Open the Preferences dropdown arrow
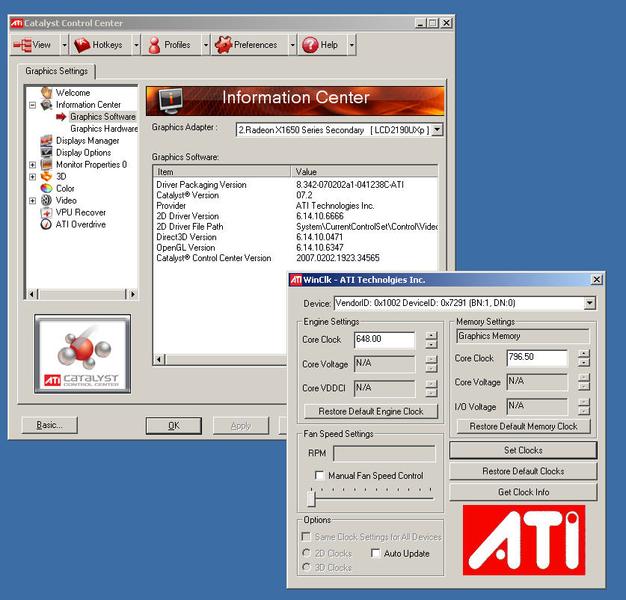The height and width of the screenshot is (600, 626). pos(292,45)
